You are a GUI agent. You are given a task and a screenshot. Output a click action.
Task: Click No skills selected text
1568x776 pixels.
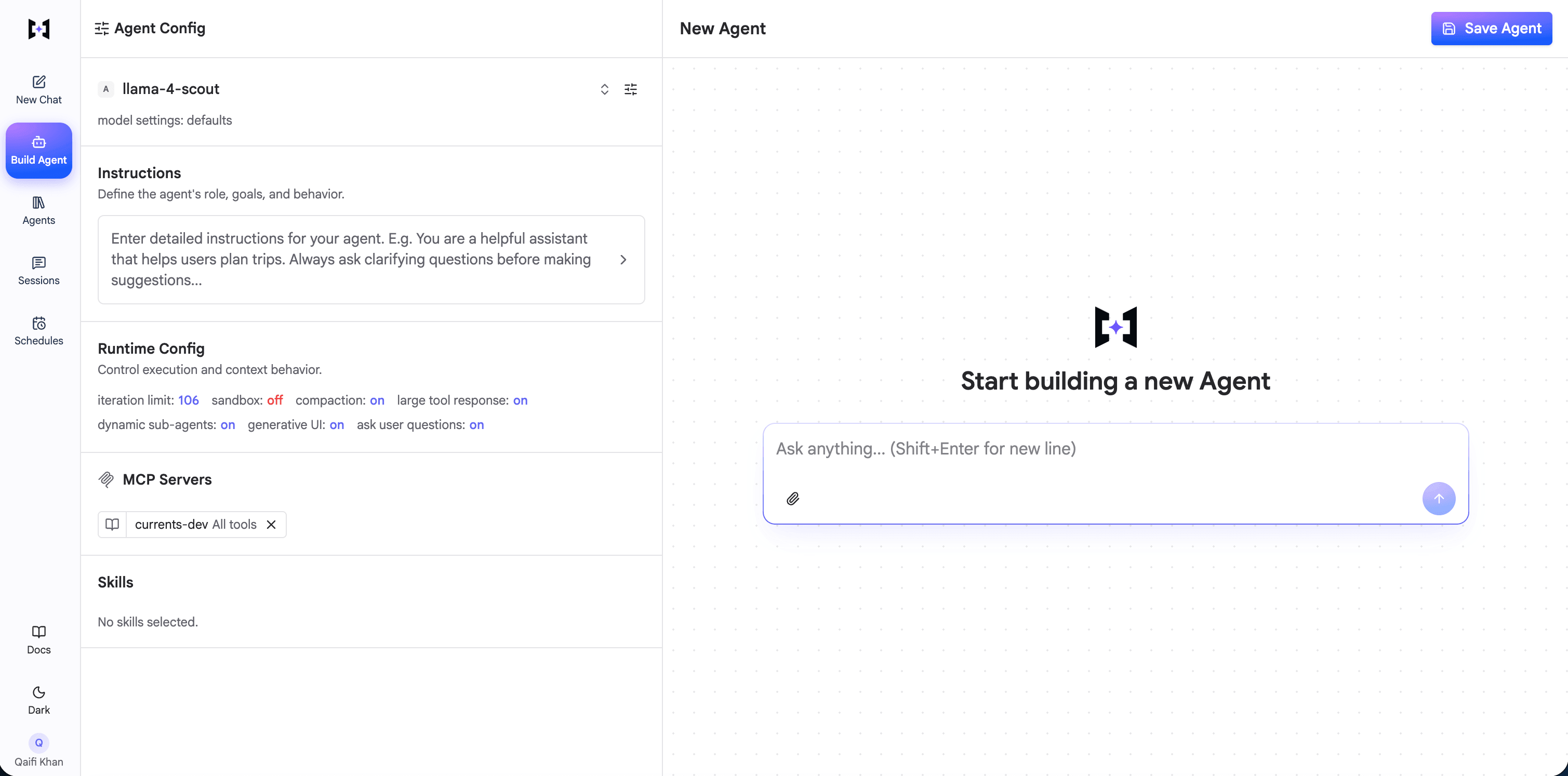(148, 622)
